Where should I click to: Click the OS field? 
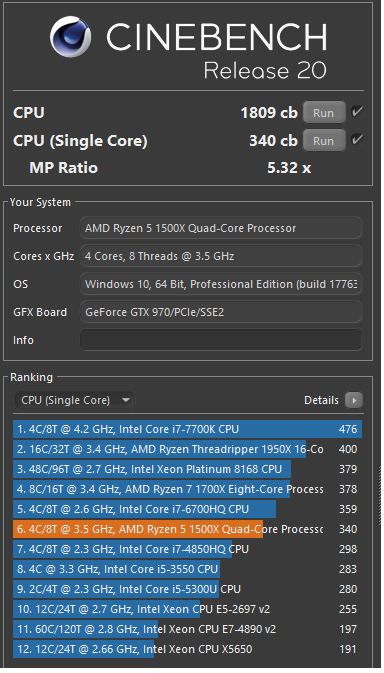(x=221, y=284)
